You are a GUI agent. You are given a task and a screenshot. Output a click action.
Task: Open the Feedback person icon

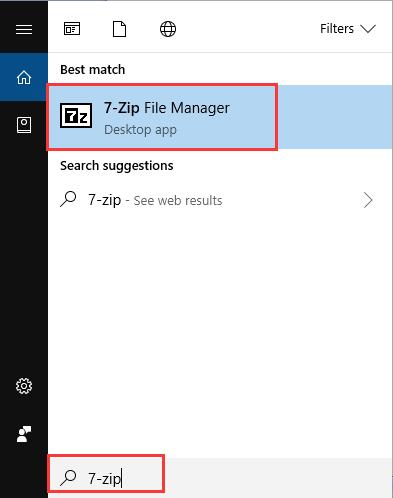[24, 434]
